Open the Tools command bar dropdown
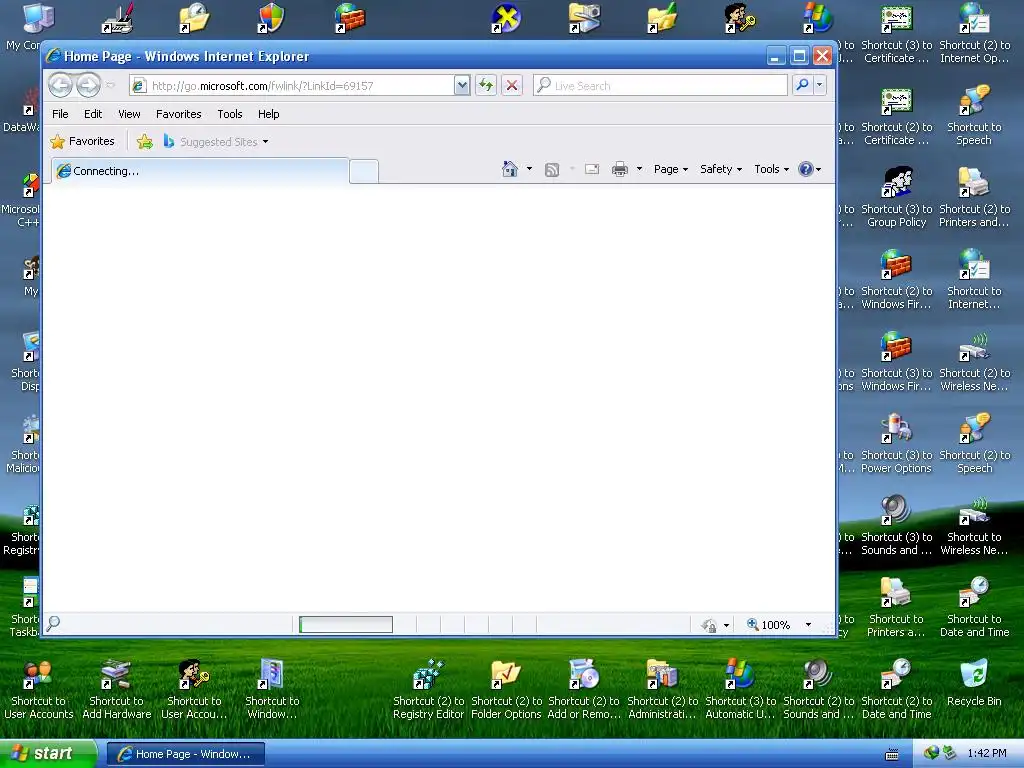This screenshot has height=768, width=1024. tap(771, 169)
